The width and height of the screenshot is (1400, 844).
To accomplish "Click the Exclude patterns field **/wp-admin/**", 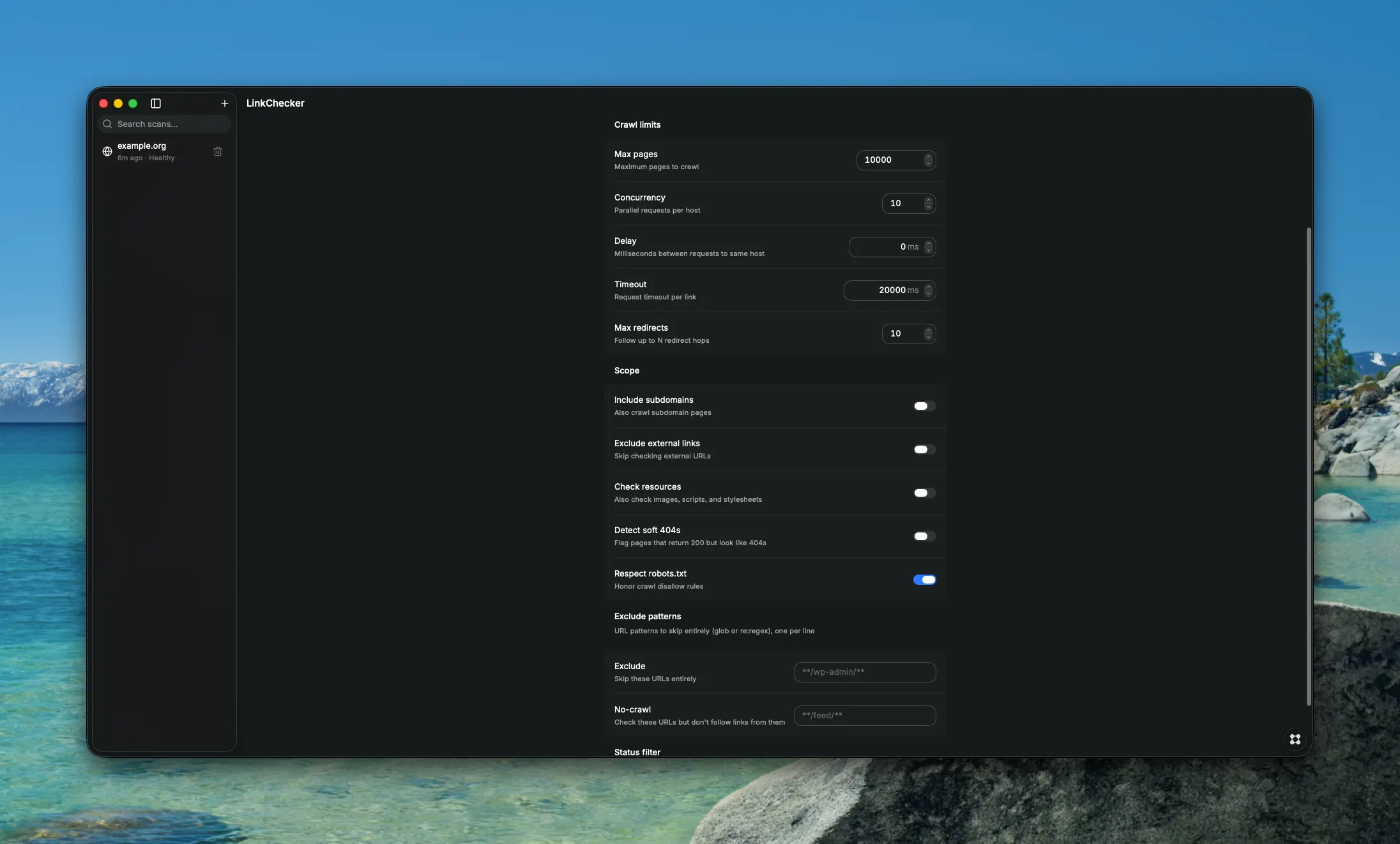I will 865,672.
